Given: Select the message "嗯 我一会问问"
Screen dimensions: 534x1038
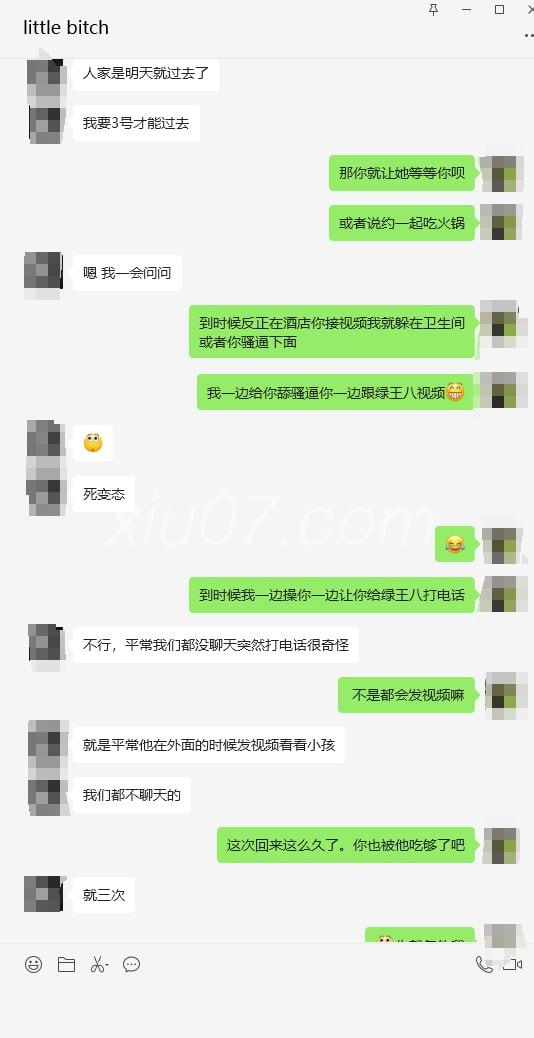Looking at the screenshot, I should (127, 273).
